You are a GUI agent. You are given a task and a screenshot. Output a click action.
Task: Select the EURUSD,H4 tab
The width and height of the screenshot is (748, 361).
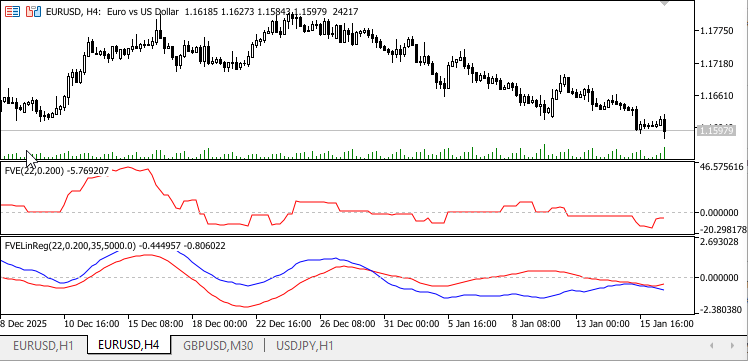(x=128, y=345)
